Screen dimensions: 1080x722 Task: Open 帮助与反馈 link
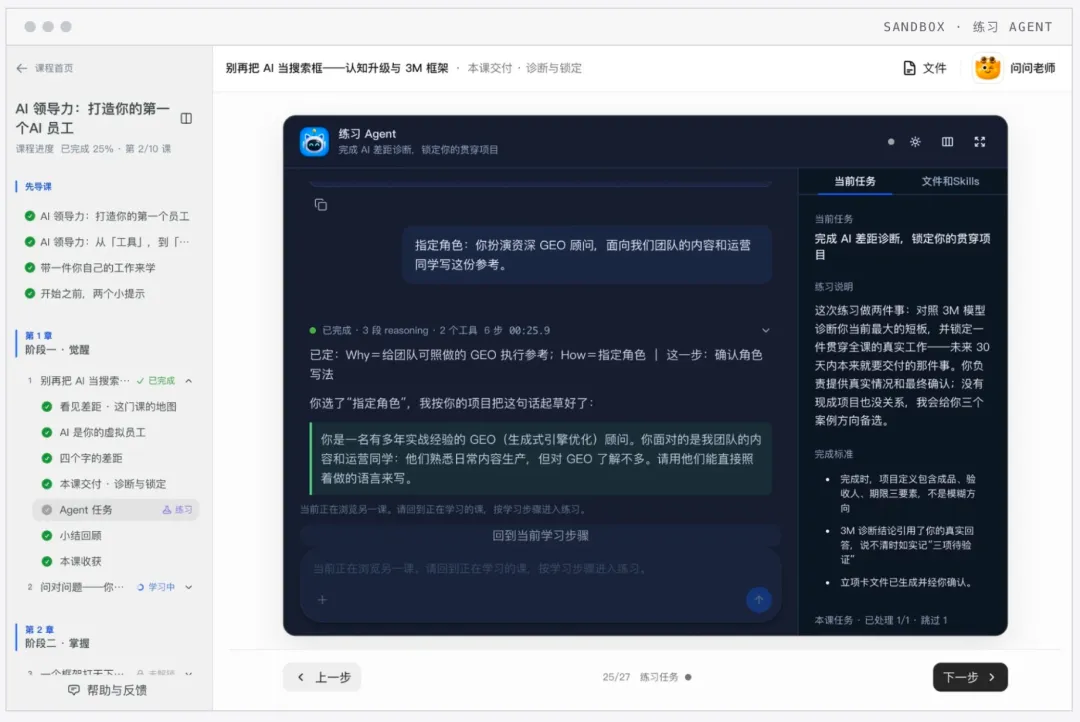click(107, 690)
